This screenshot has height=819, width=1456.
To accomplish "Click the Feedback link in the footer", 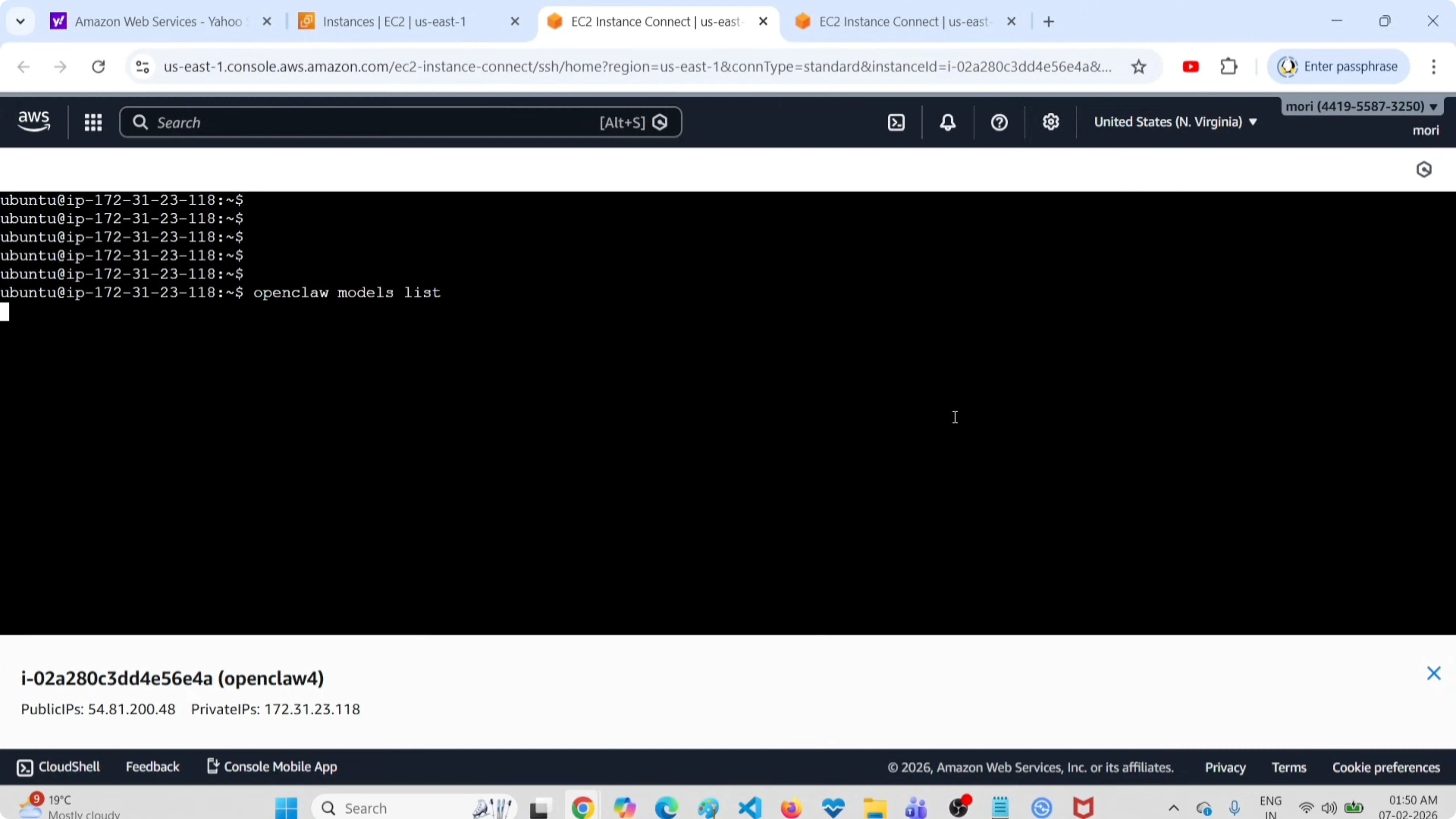I will 152,767.
